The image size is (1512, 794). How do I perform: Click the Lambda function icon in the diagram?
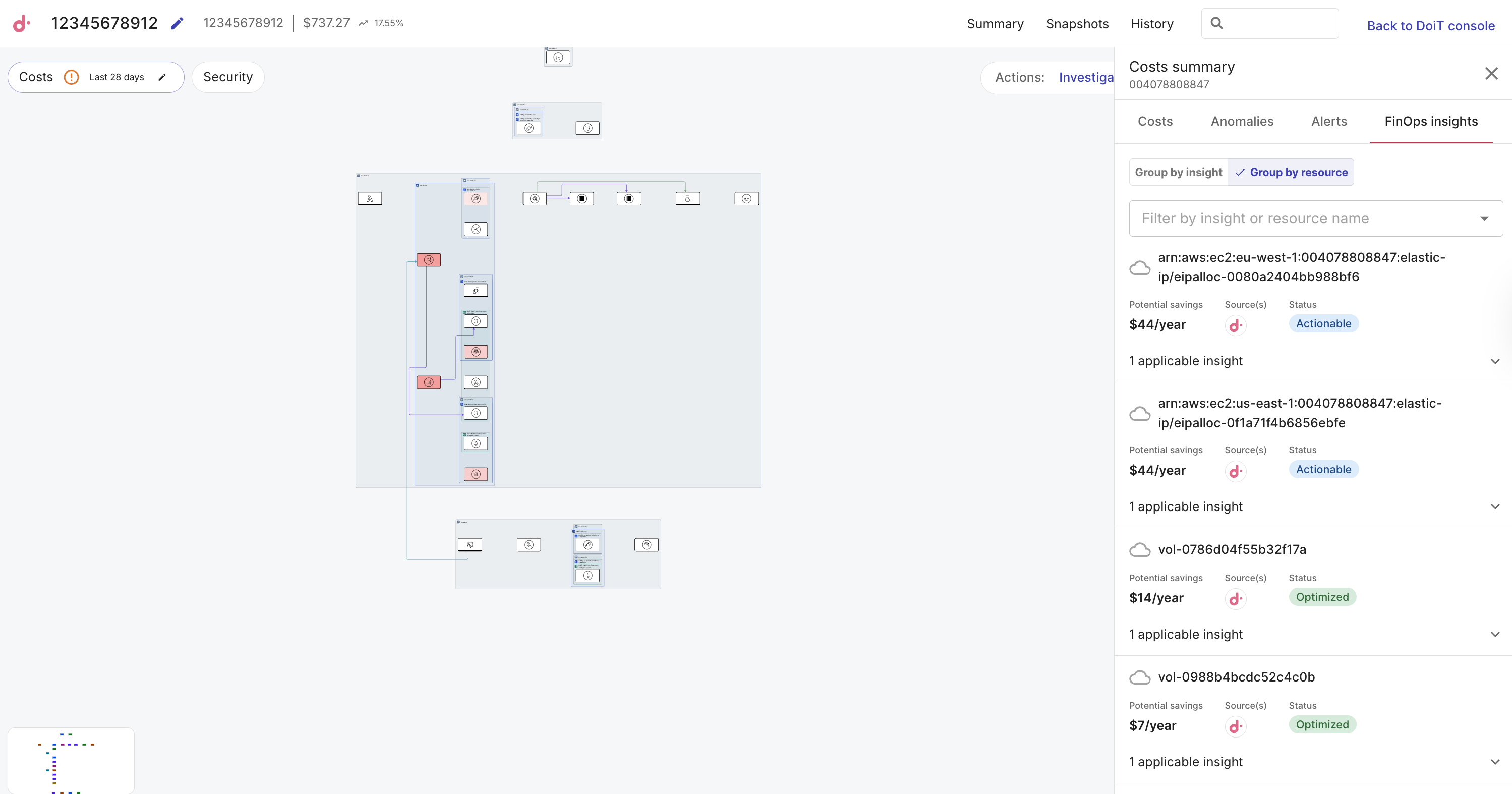coord(370,199)
